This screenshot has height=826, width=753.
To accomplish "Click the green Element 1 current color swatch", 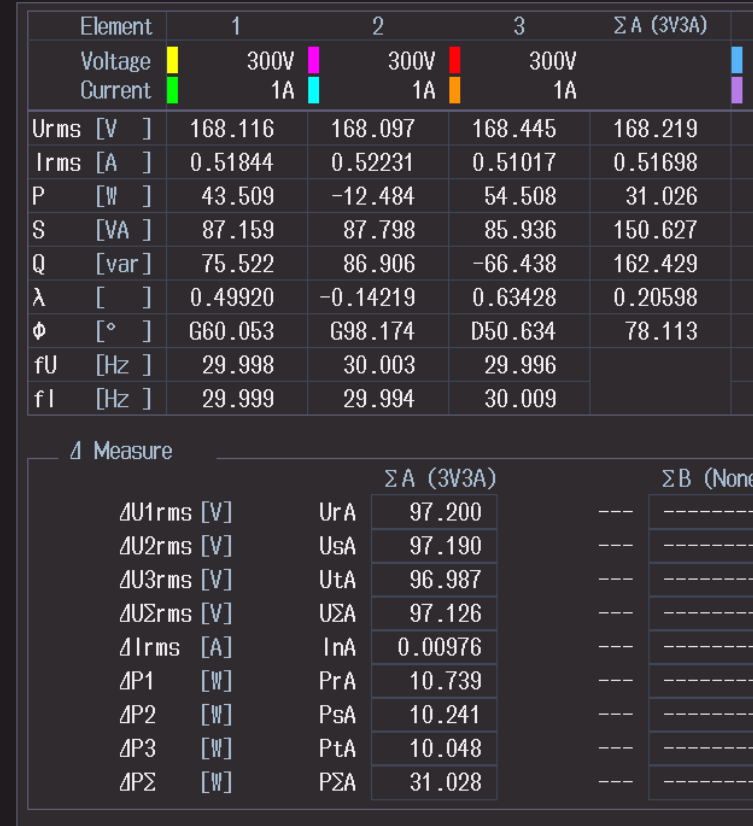I will coord(172,90).
